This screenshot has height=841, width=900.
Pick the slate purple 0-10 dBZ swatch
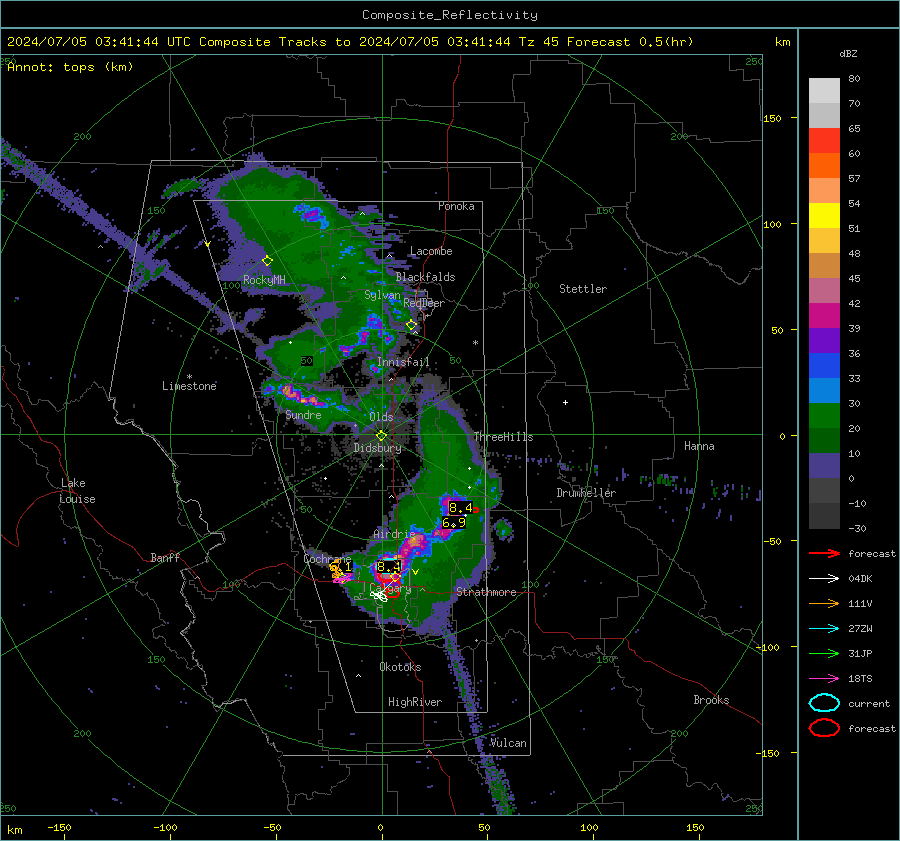click(824, 466)
